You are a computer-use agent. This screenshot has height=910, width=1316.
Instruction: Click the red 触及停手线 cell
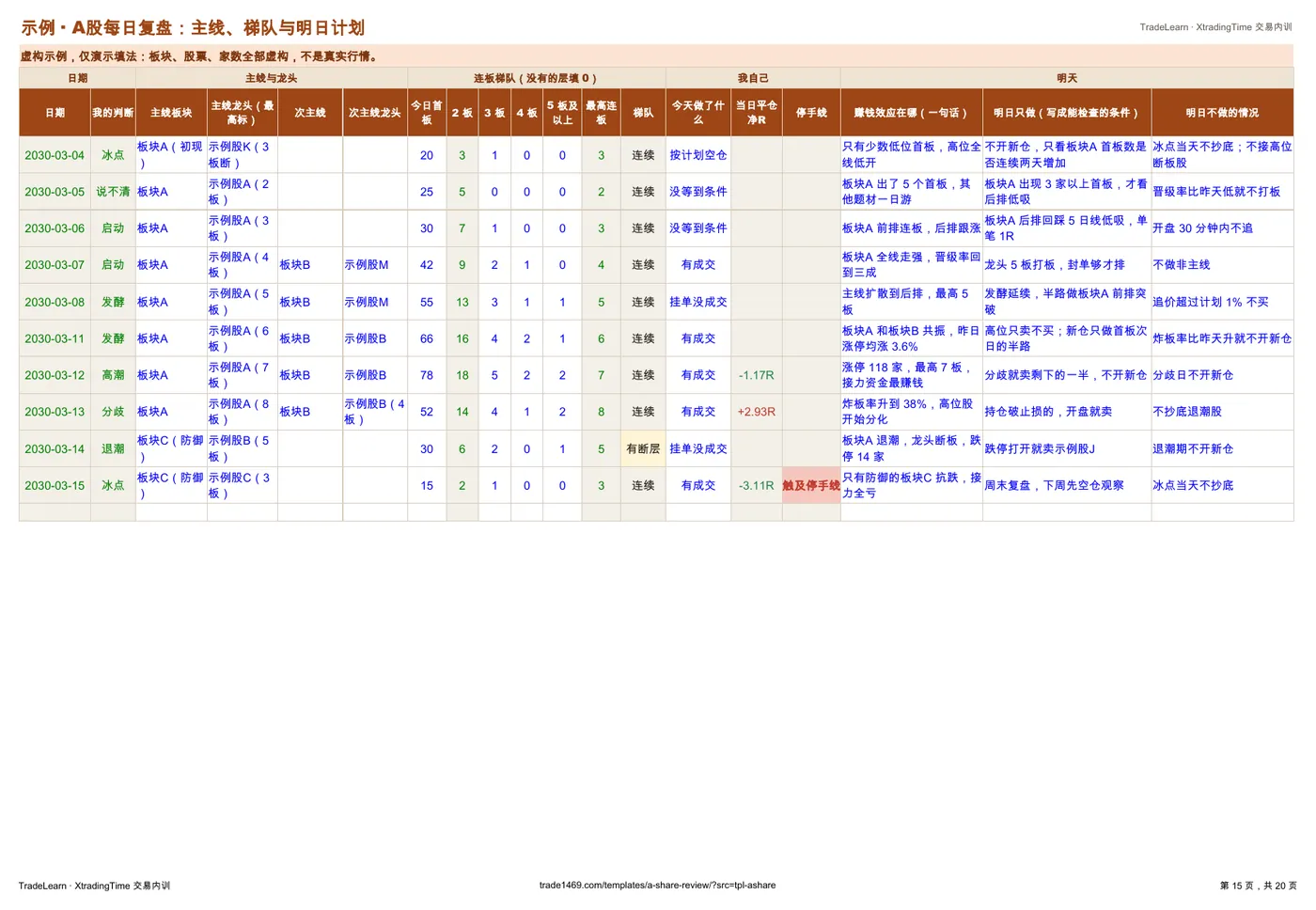point(811,486)
